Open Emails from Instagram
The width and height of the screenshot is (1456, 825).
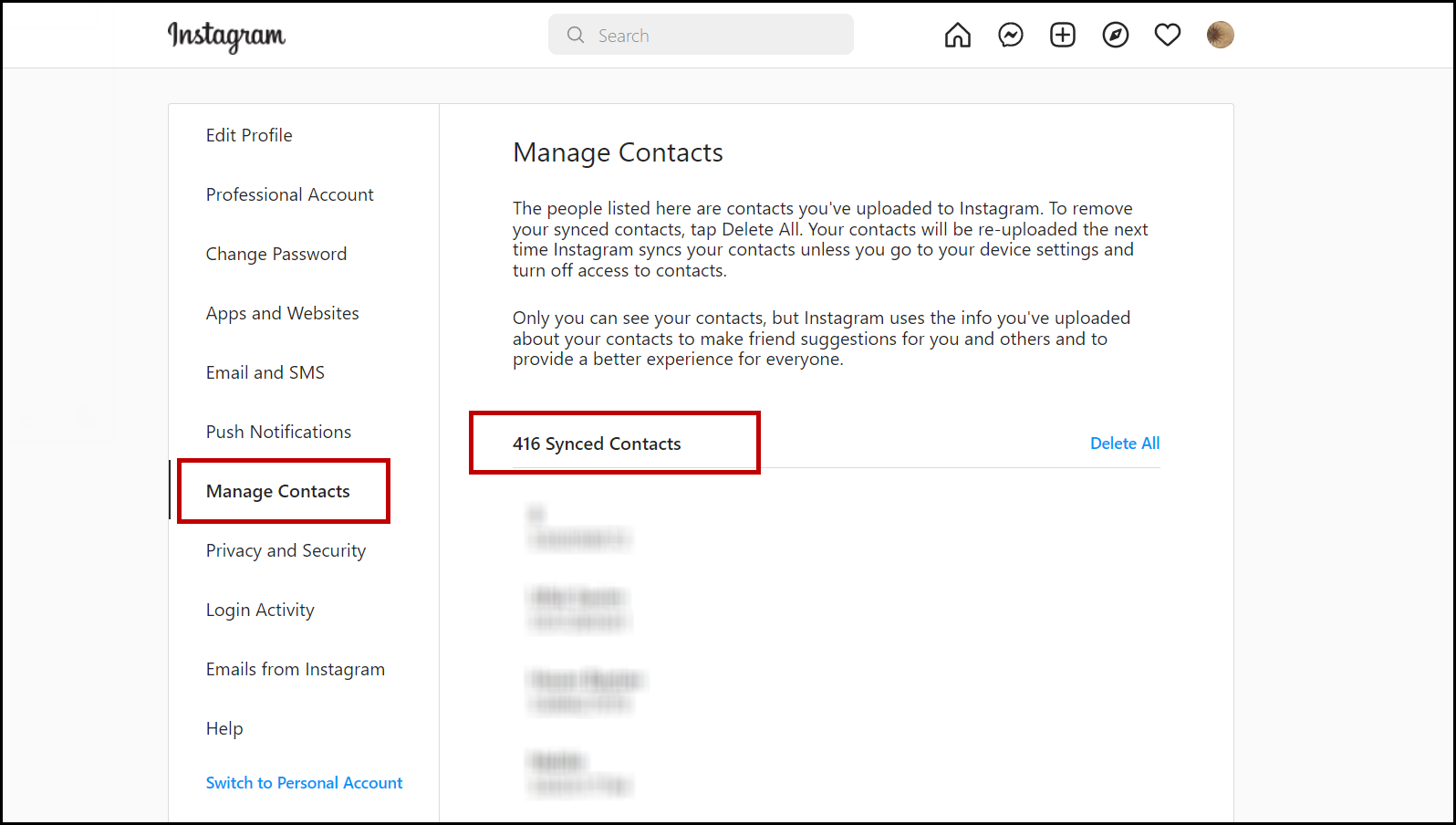(x=296, y=669)
